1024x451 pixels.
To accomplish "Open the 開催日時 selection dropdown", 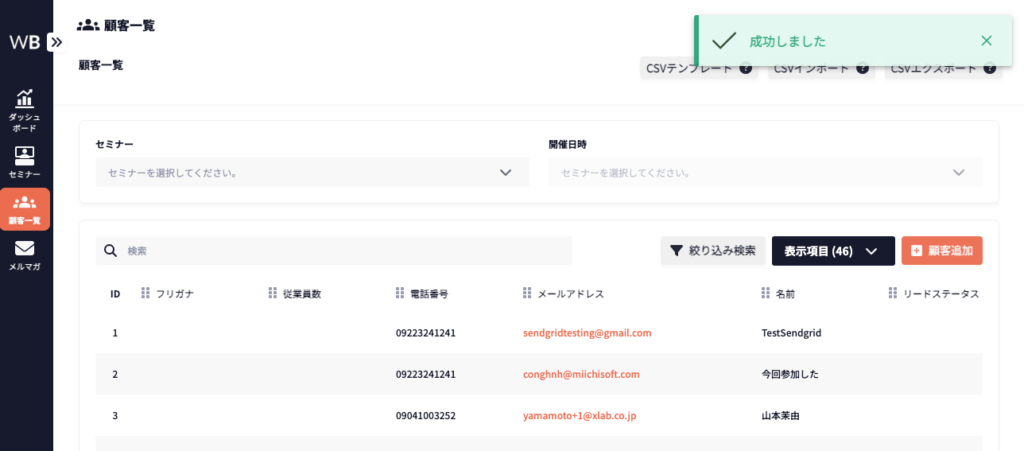I will [x=765, y=172].
